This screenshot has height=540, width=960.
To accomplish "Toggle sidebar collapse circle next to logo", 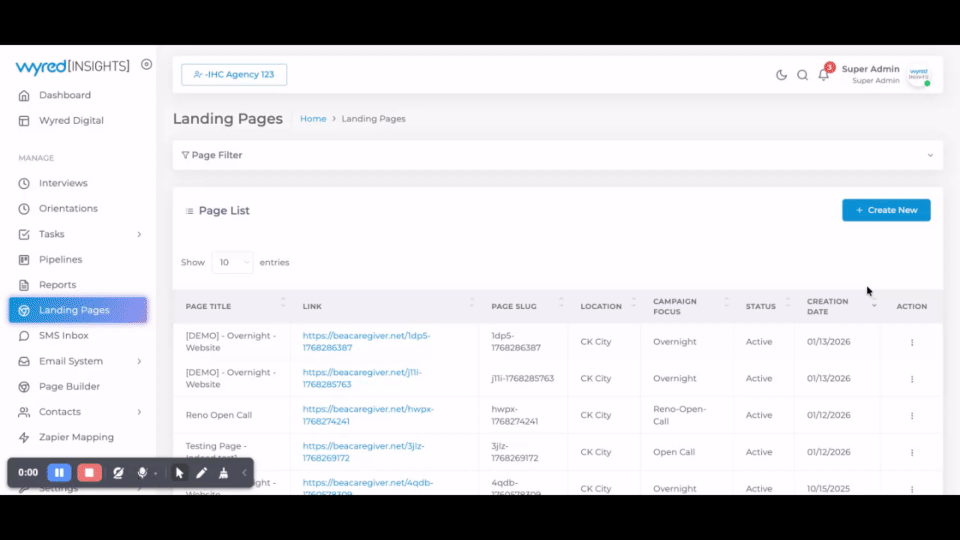I will [x=146, y=64].
